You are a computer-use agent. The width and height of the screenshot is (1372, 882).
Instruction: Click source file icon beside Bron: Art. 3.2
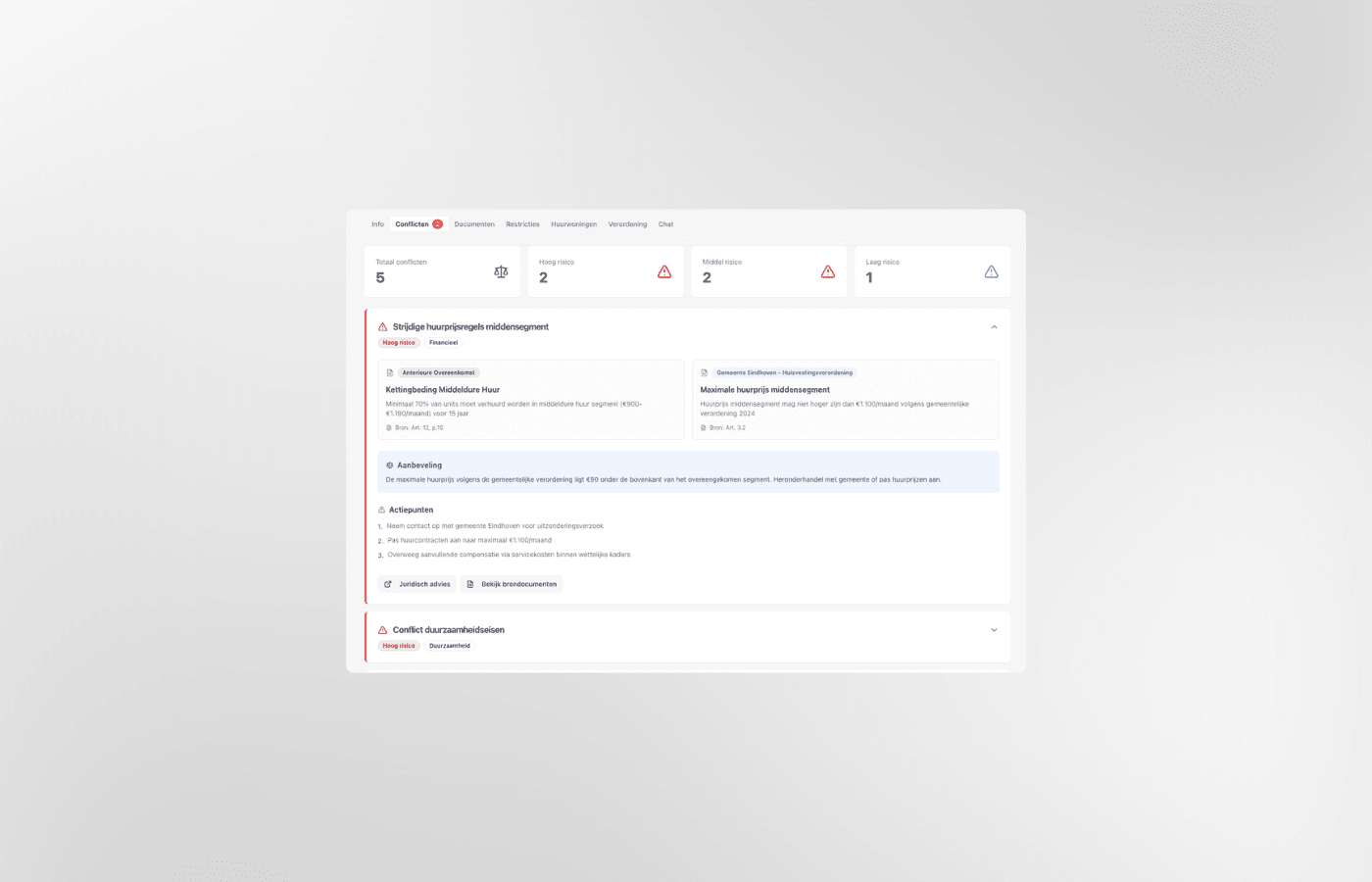pos(703,427)
